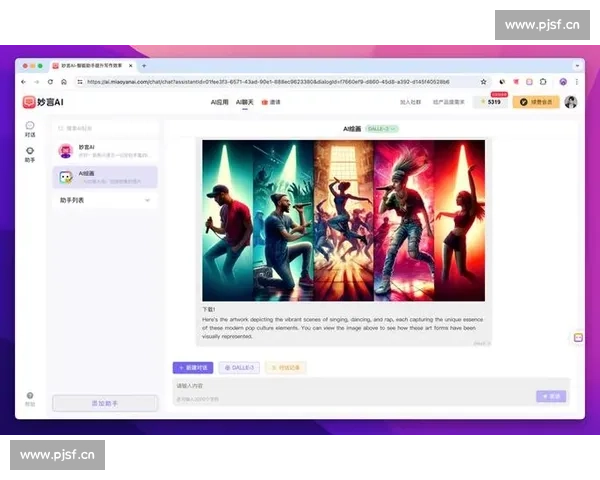600x480 pixels.
Task: Click the send button
Action: (551, 396)
